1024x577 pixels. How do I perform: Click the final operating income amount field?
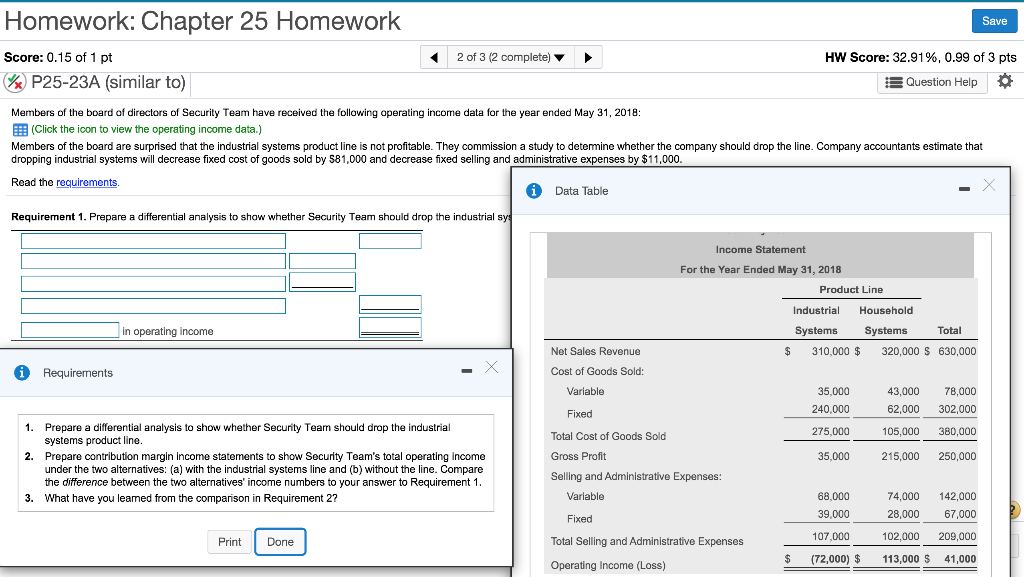coord(391,328)
